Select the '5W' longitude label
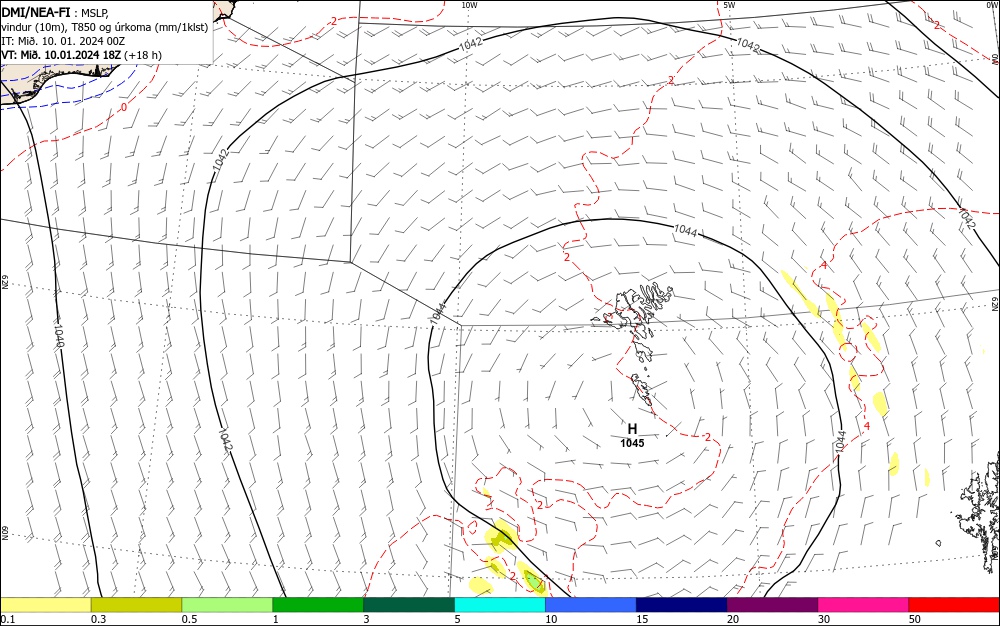 click(x=729, y=5)
